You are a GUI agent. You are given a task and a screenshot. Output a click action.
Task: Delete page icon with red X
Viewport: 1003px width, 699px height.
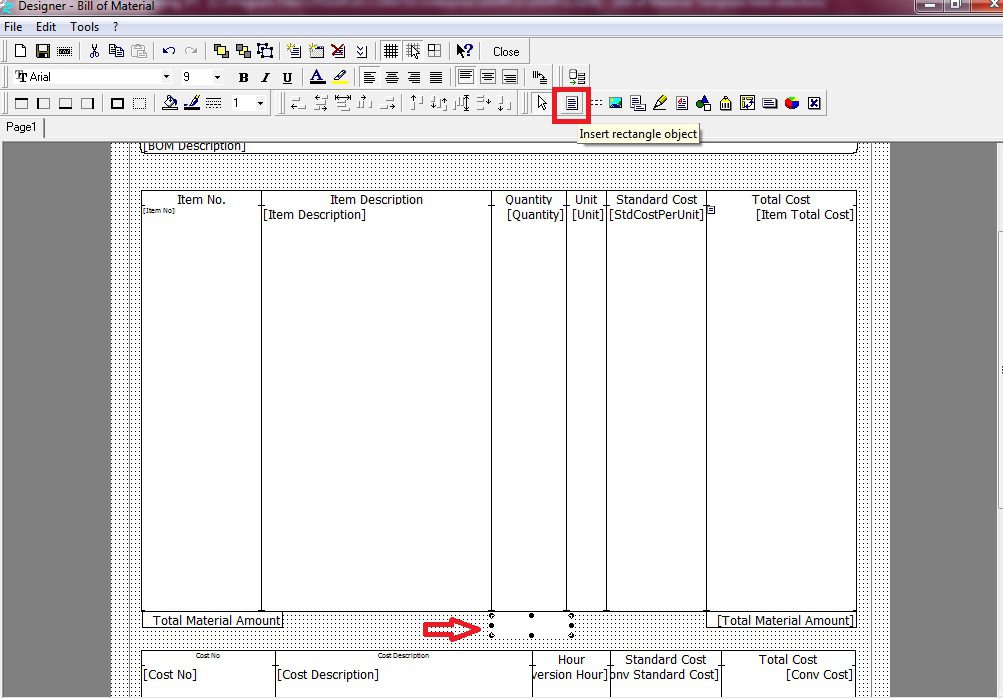(338, 51)
